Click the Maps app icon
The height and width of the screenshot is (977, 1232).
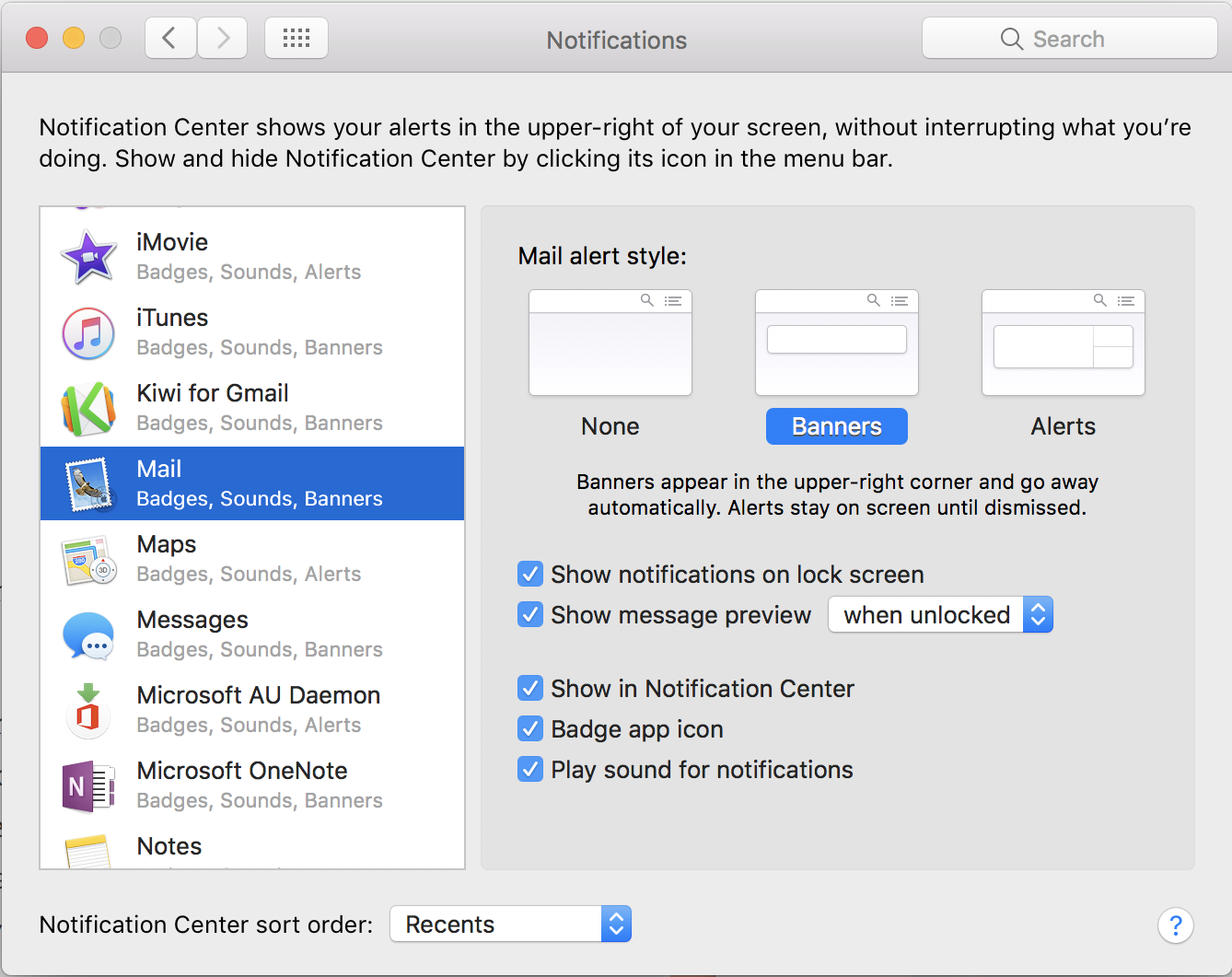coord(87,559)
